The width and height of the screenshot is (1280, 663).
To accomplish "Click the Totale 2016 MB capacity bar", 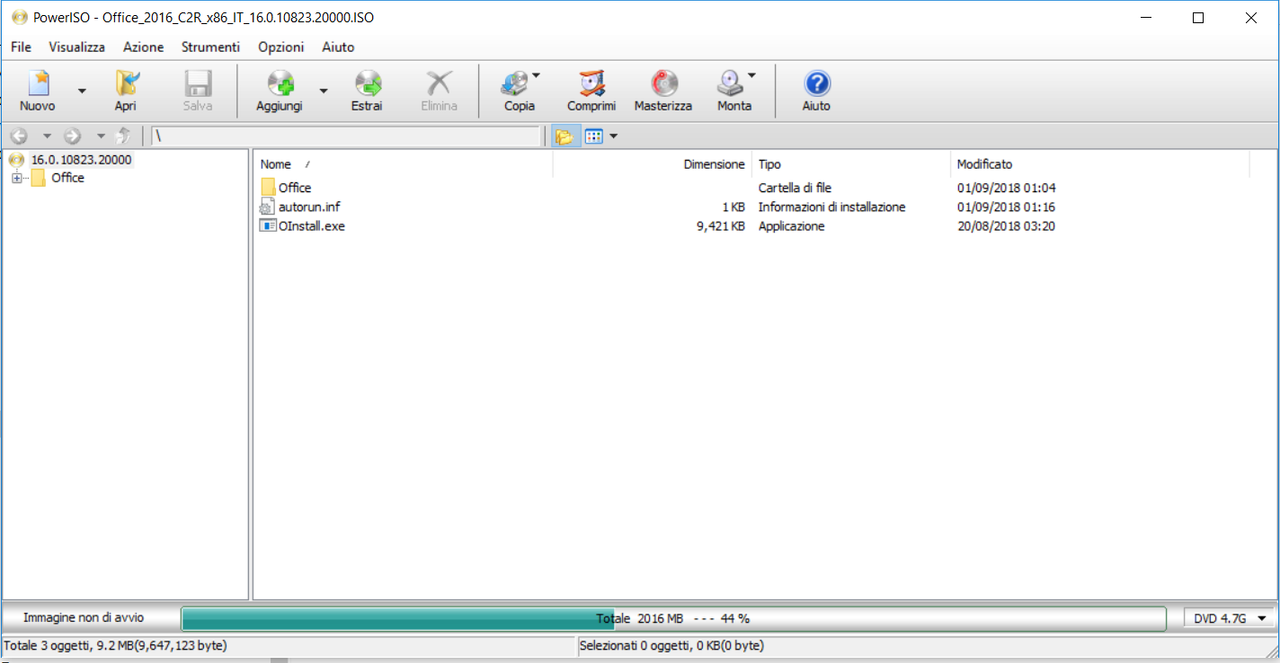I will tap(673, 619).
